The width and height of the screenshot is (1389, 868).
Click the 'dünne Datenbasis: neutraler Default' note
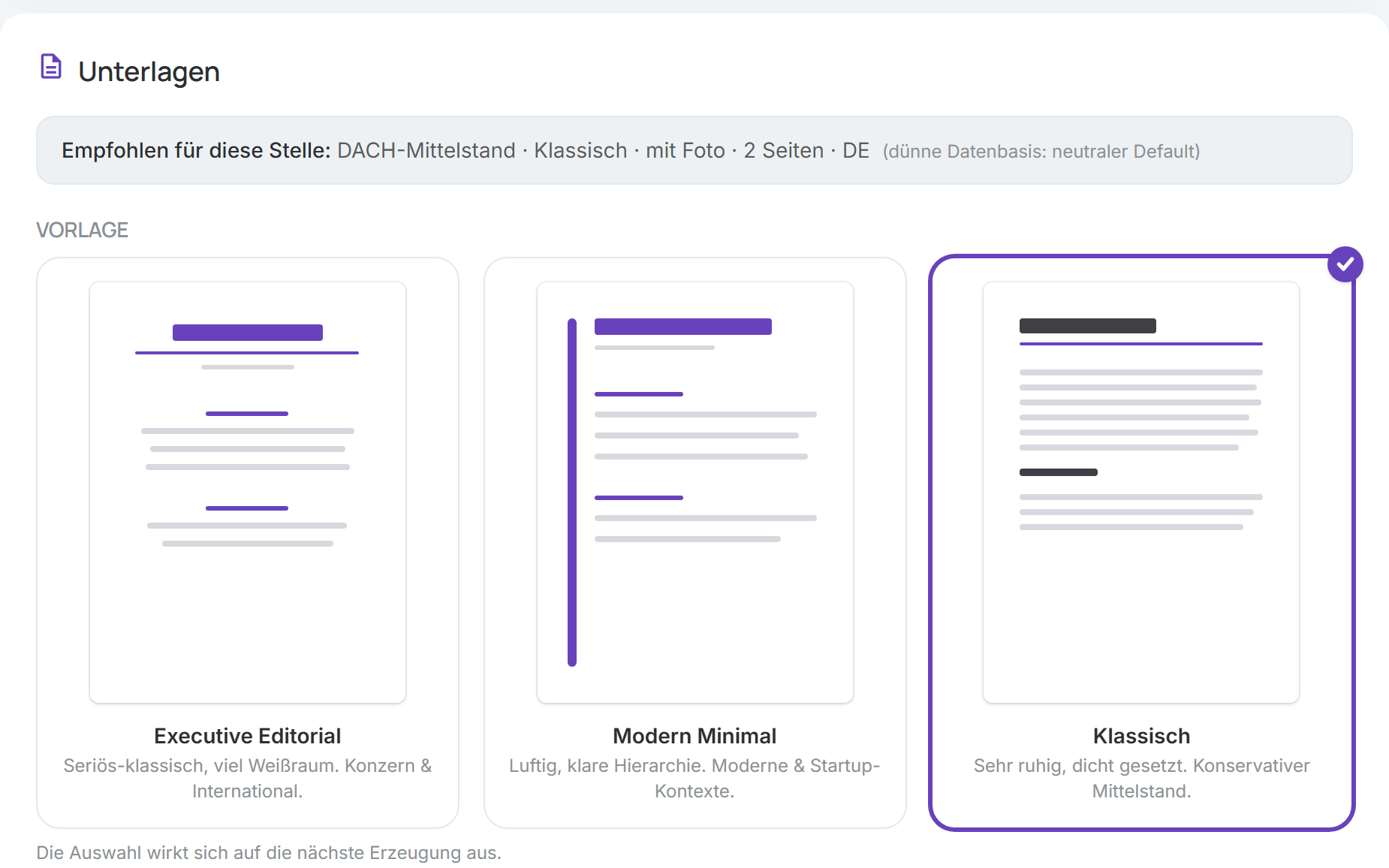1041,152
